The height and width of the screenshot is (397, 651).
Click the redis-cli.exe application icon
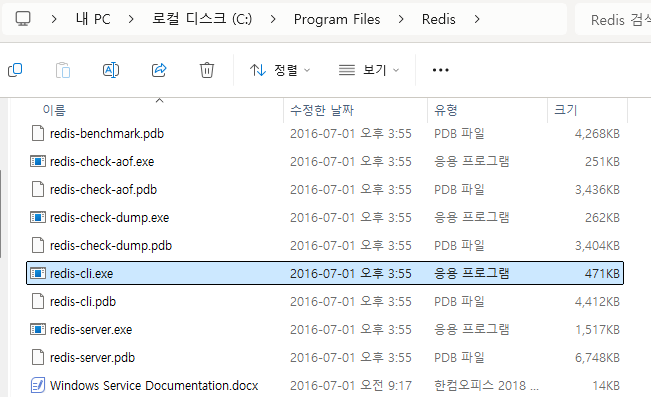tap(38, 273)
